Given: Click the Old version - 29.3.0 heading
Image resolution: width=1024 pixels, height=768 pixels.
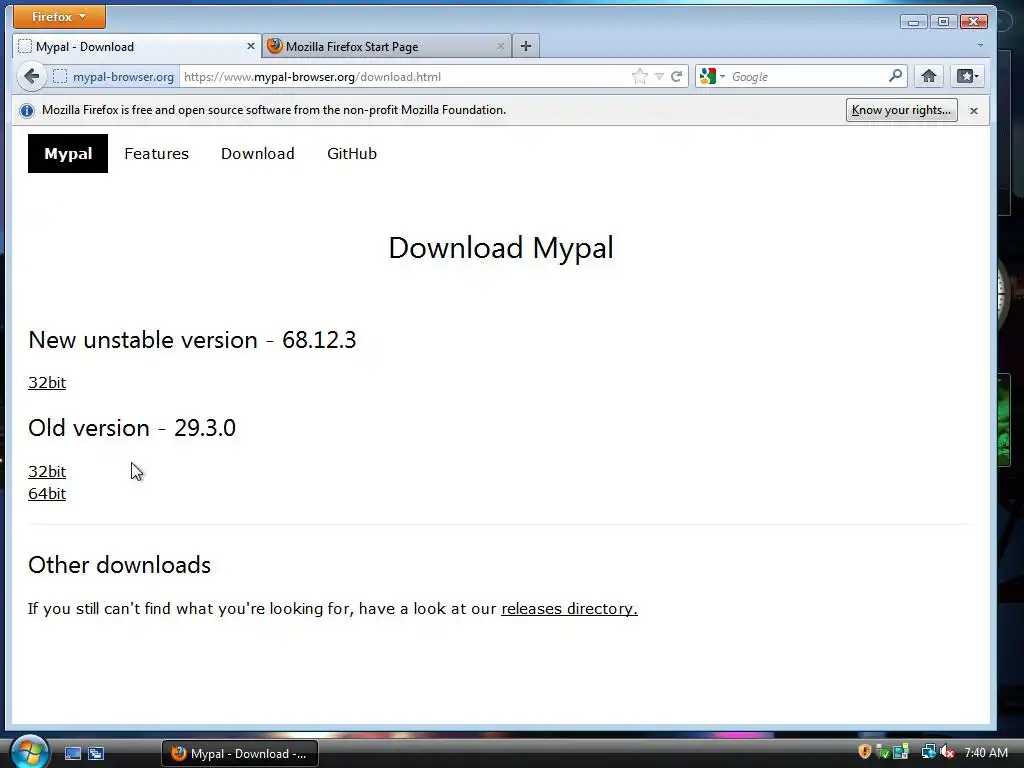Looking at the screenshot, I should (132, 428).
